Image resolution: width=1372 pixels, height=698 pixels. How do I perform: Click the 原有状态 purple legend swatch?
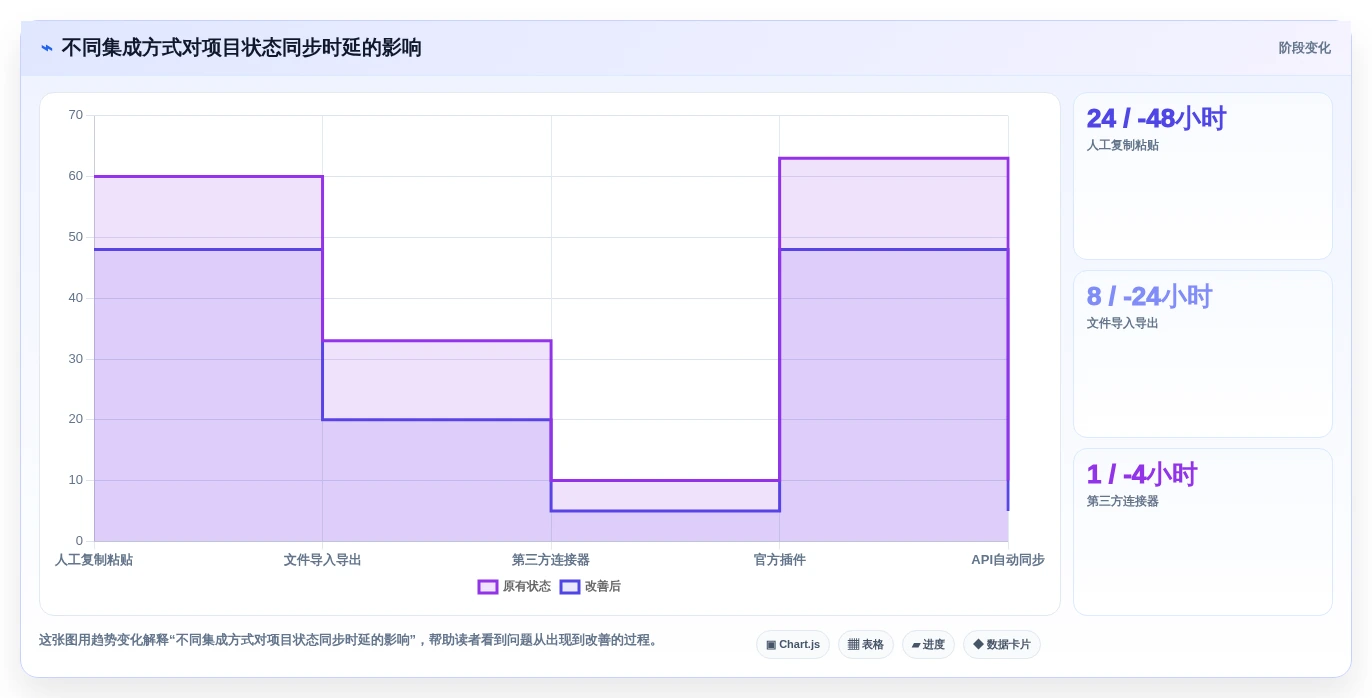488,587
